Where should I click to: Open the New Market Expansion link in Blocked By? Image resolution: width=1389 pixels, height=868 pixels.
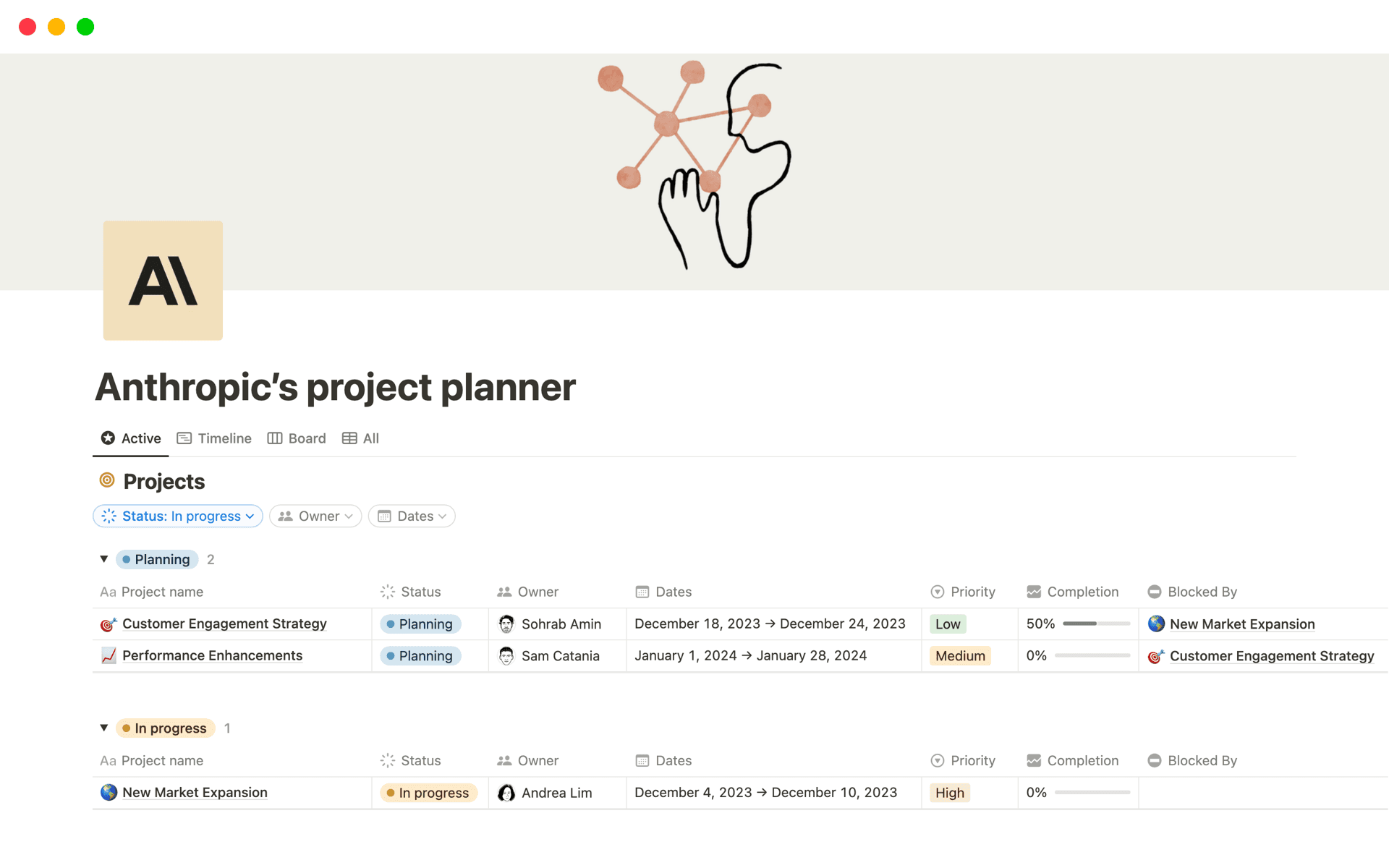[x=1242, y=624]
